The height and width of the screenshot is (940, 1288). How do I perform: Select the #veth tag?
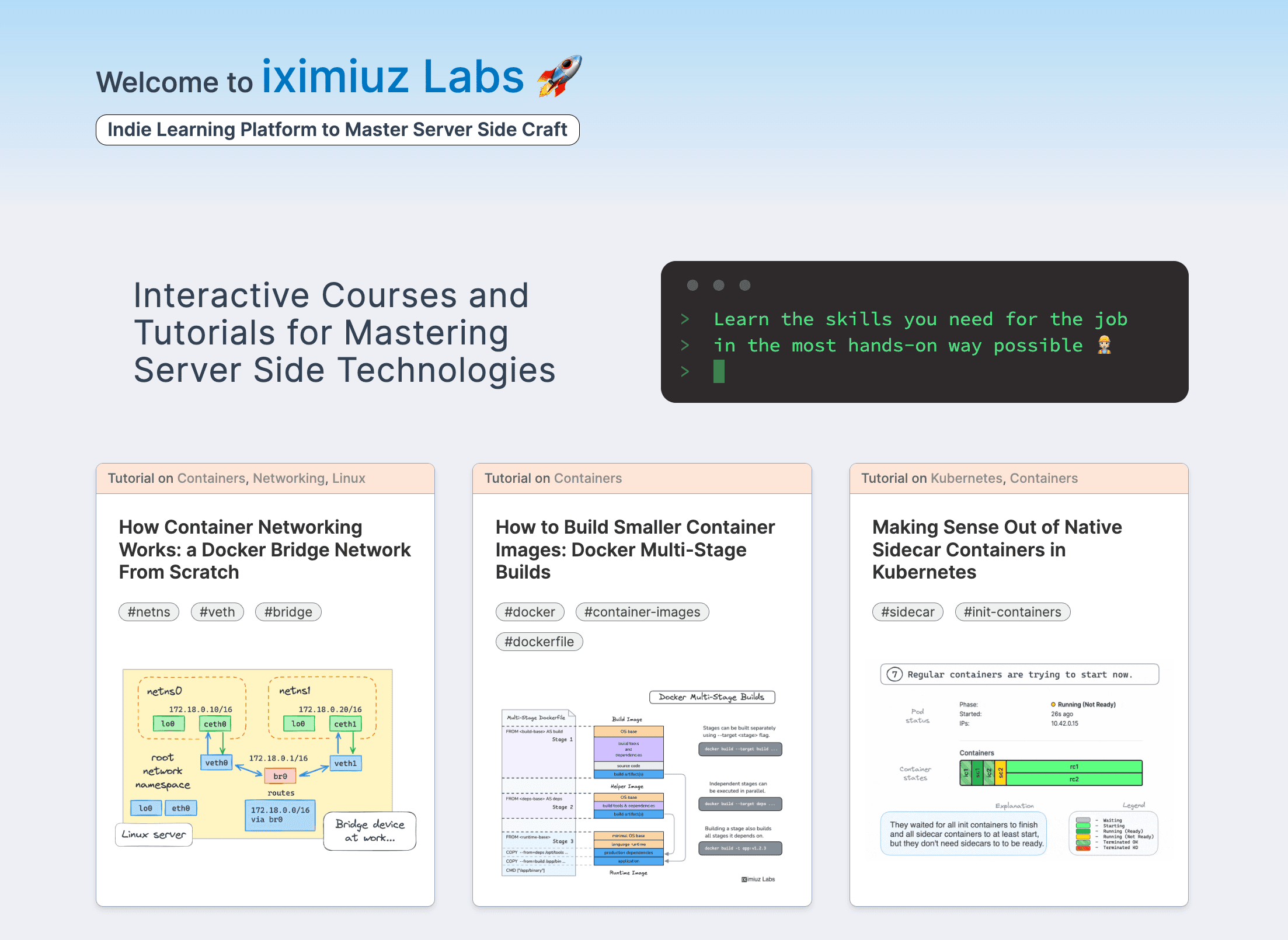click(x=217, y=612)
